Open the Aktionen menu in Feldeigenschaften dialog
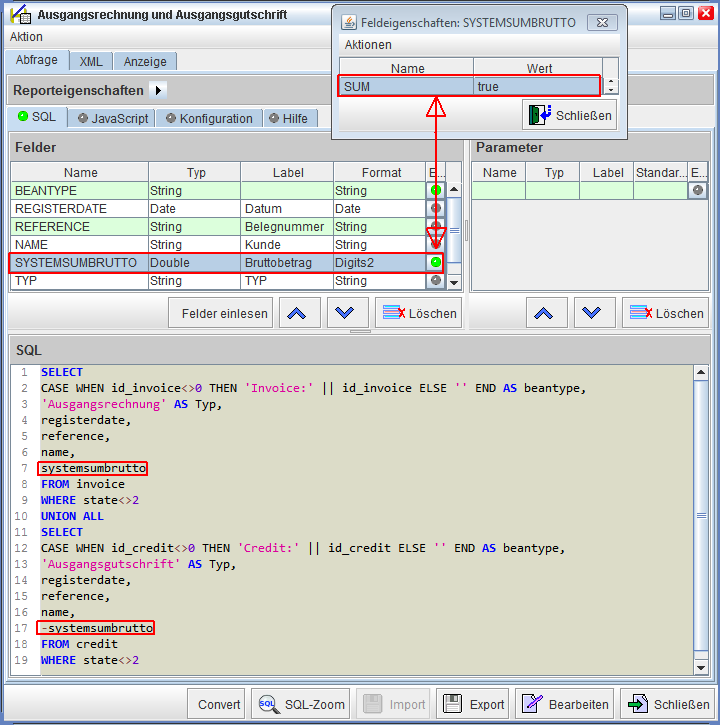The width and height of the screenshot is (720, 725). (368, 45)
